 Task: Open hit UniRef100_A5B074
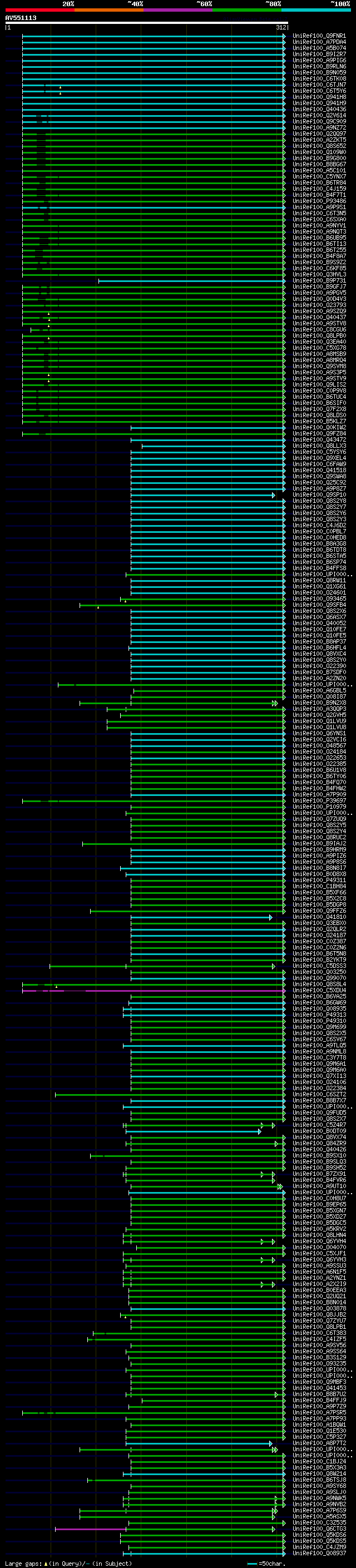click(x=319, y=48)
